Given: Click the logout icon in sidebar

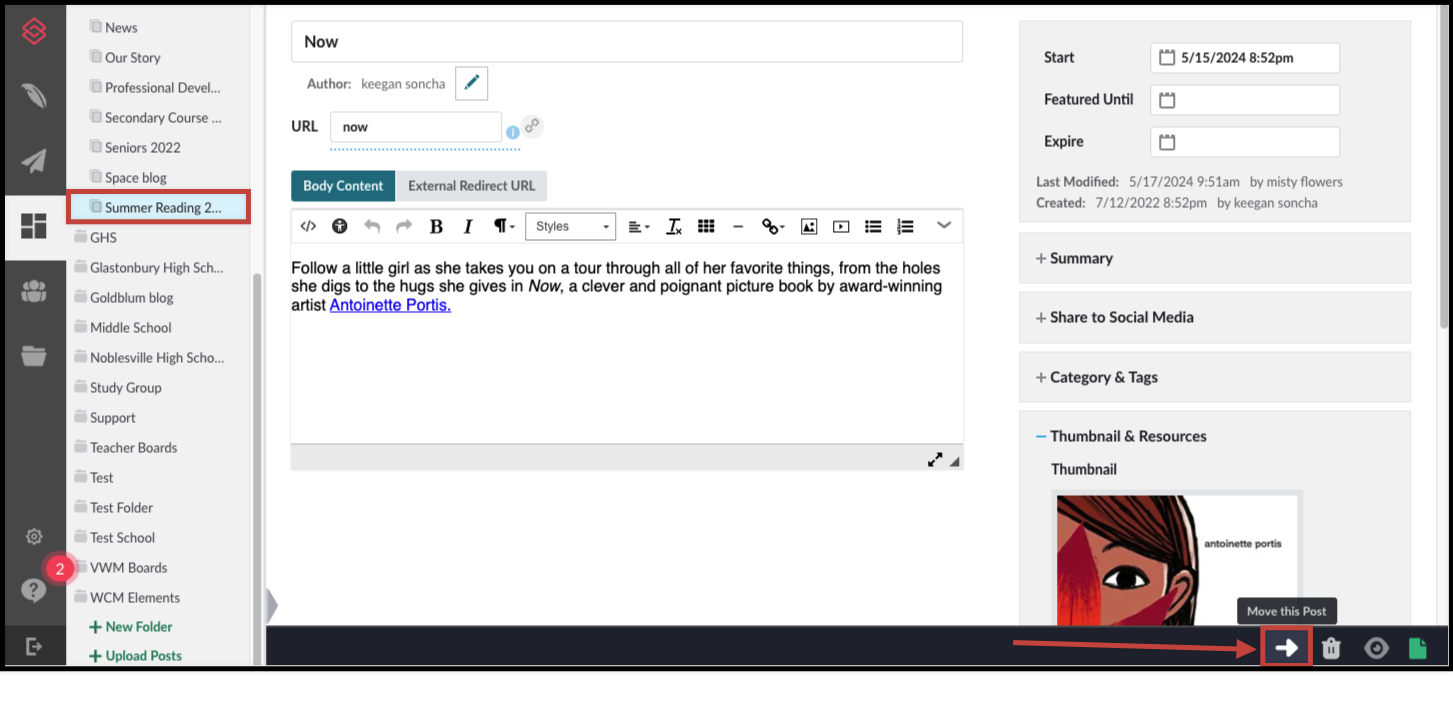Looking at the screenshot, I should tap(34, 647).
